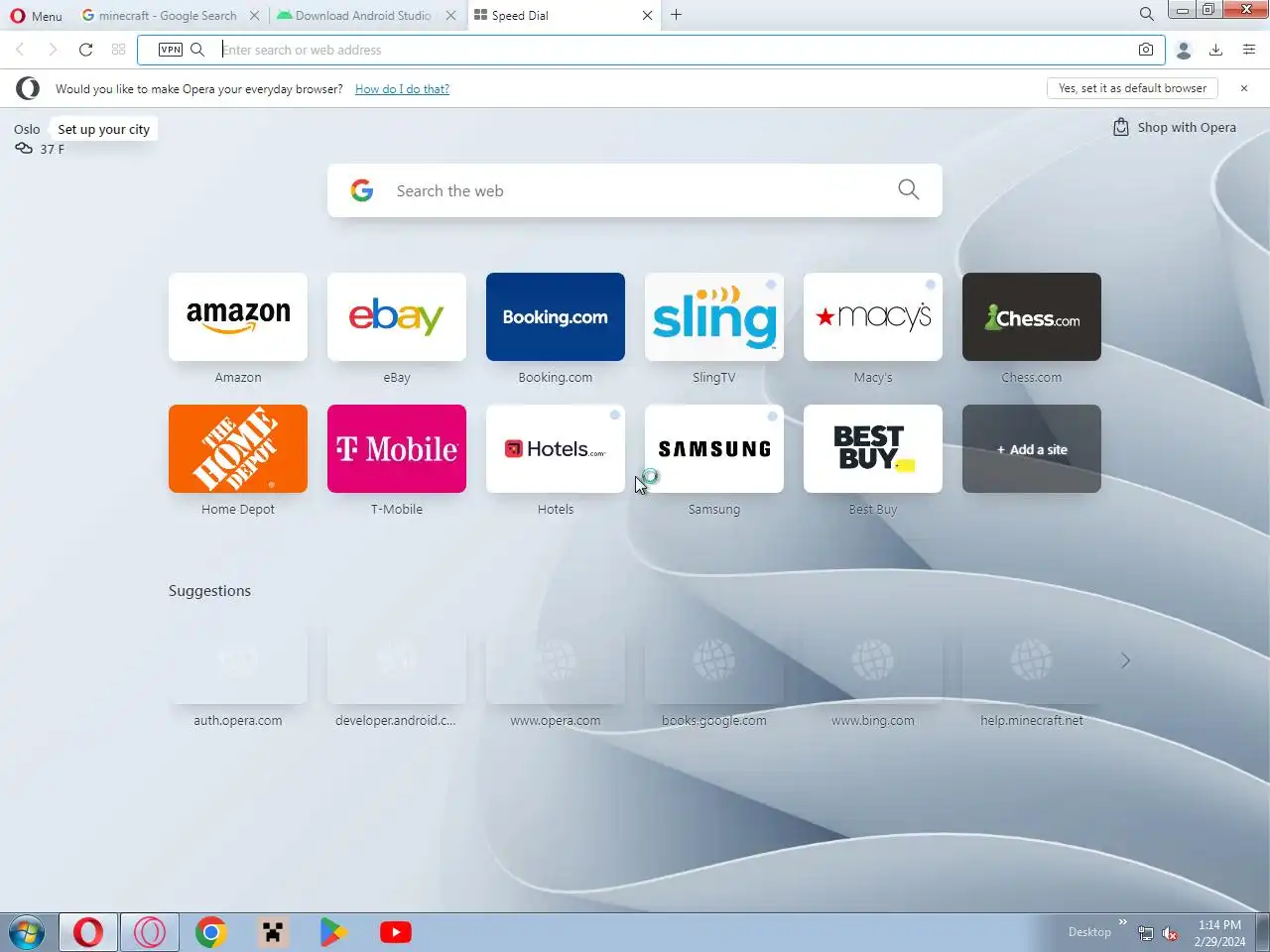The image size is (1270, 952).
Task: Open the Windows Start button
Action: tap(27, 932)
